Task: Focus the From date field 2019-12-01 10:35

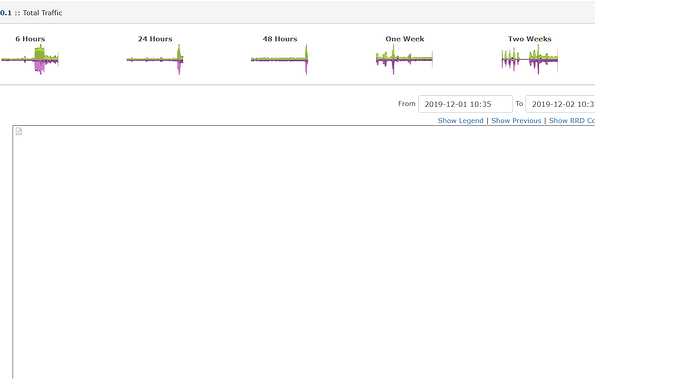Action: point(465,104)
